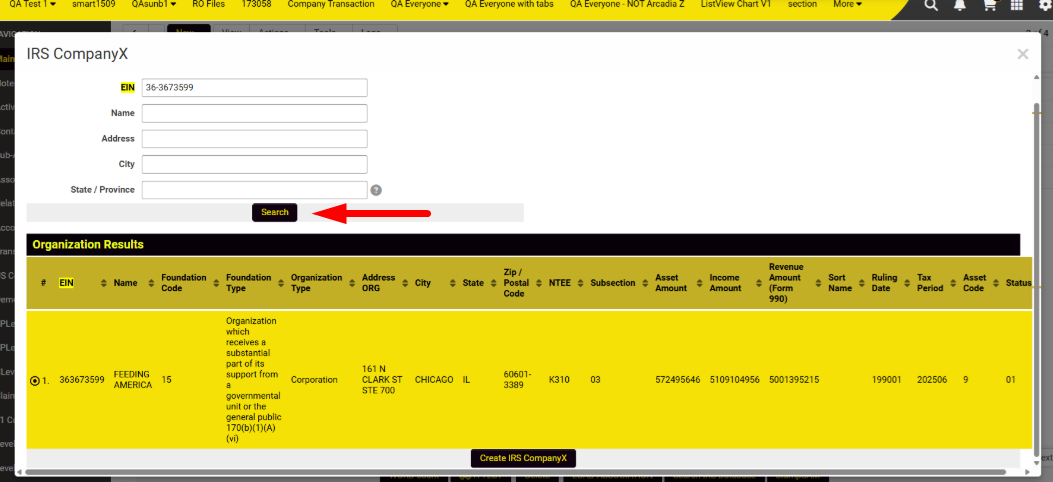Open the notifications bell
Viewport: 1053px width, 482px height.
point(960,5)
